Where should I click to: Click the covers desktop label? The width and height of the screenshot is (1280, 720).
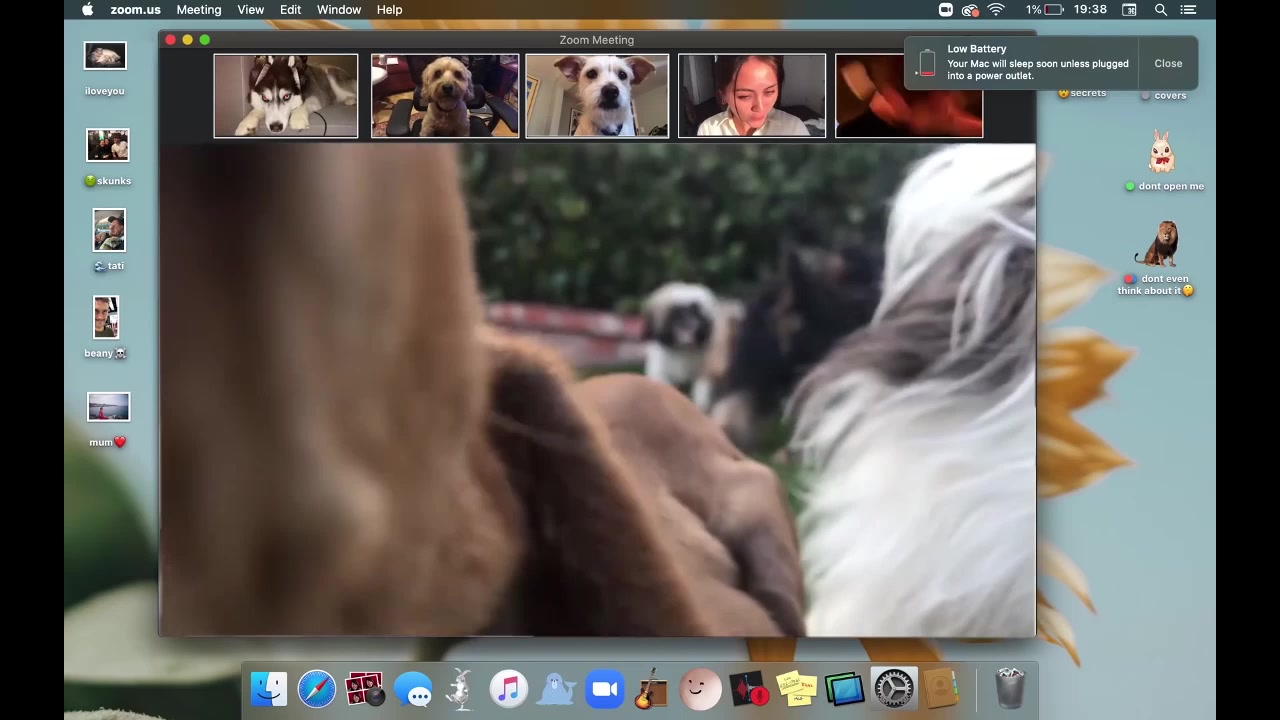[1164, 95]
